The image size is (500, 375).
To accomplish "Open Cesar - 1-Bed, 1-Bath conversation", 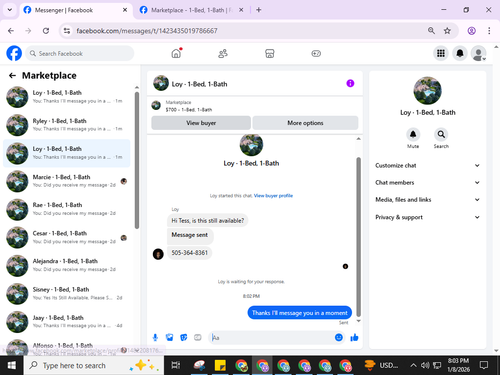I will click(67, 237).
